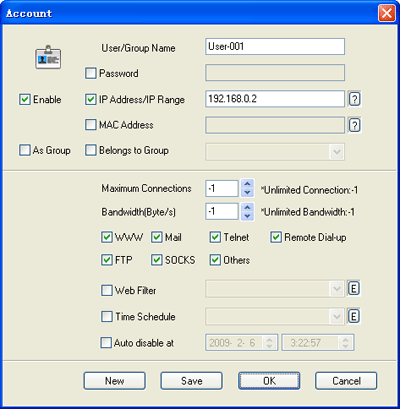Open the Time Schedule edit button
The image size is (400, 409).
point(354,316)
